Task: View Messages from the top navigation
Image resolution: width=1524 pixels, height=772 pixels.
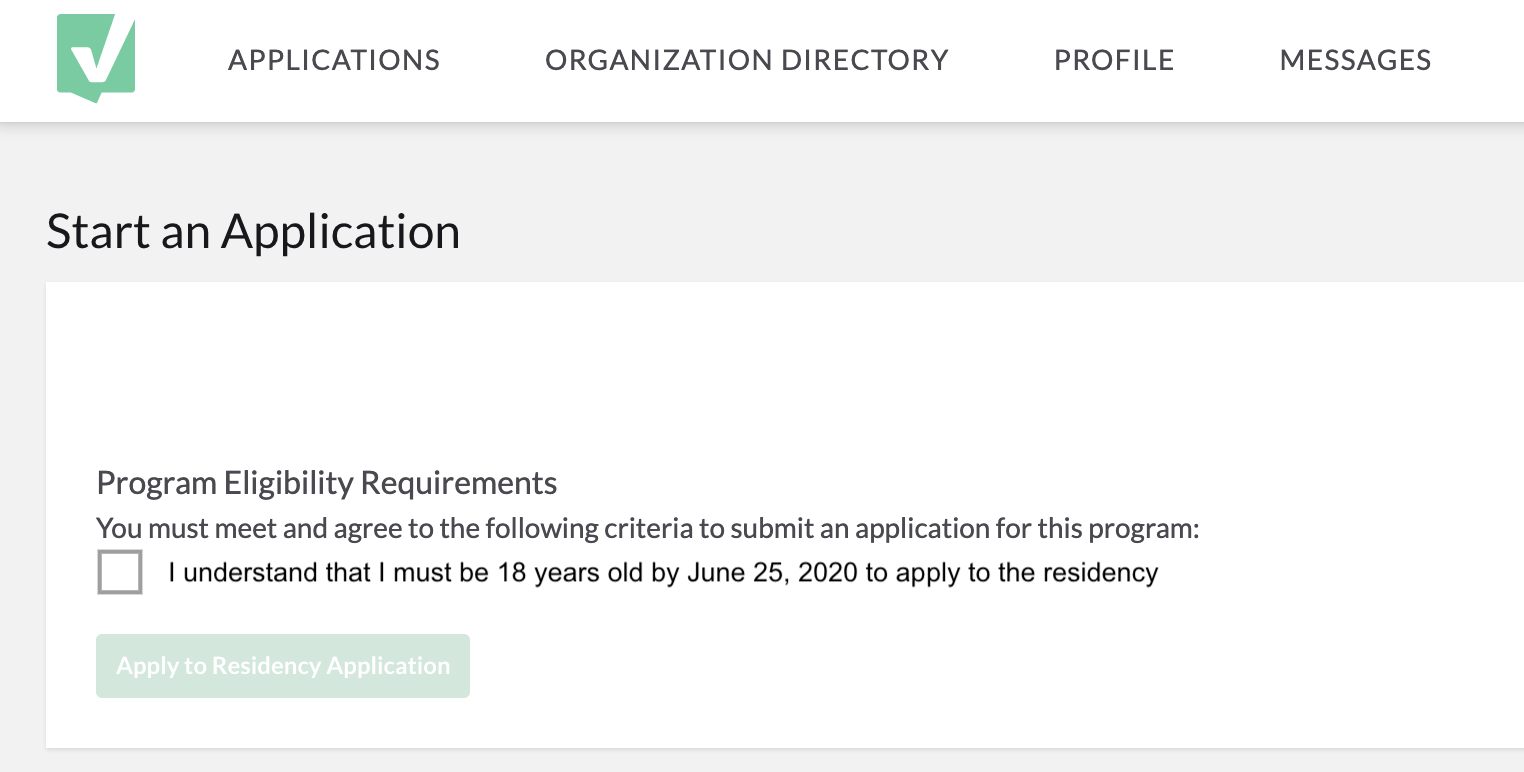Action: coord(1355,60)
